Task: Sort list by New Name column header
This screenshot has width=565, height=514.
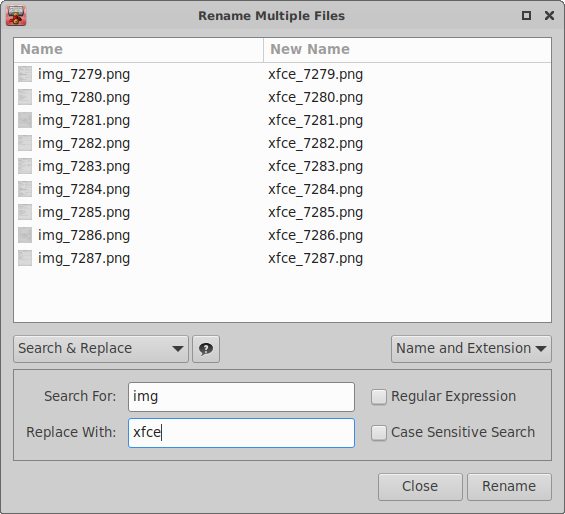Action: click(x=407, y=49)
